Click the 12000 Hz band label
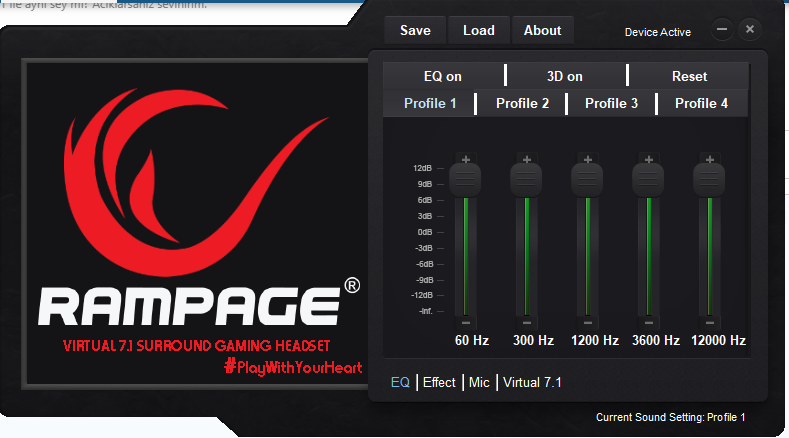This screenshot has height=438, width=789. point(718,340)
